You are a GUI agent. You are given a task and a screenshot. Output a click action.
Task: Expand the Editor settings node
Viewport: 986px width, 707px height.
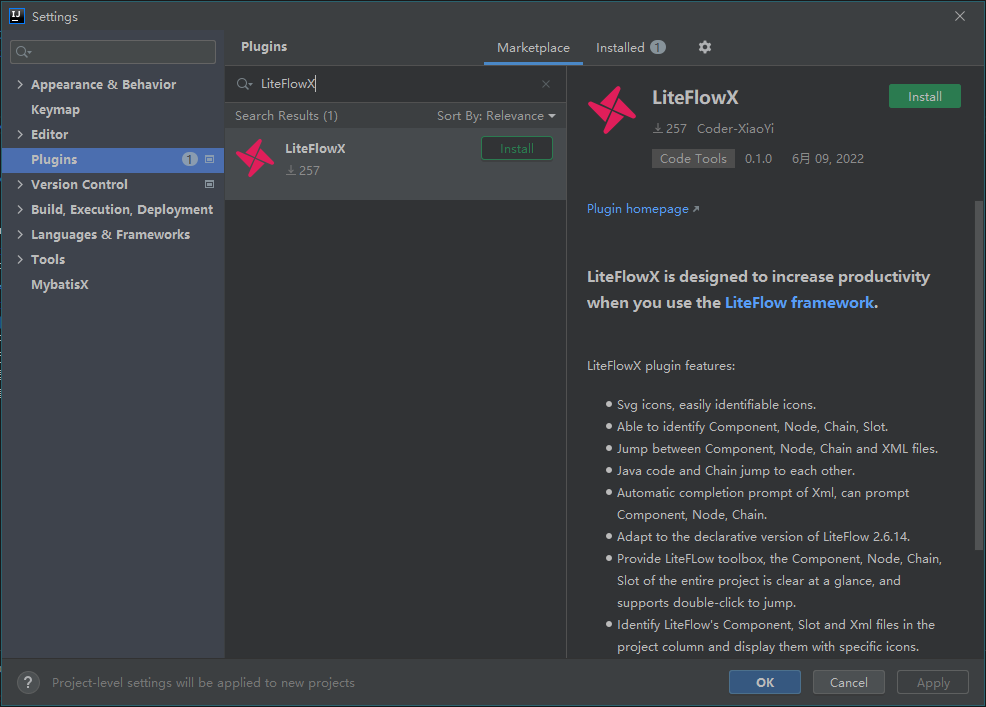pyautogui.click(x=20, y=134)
